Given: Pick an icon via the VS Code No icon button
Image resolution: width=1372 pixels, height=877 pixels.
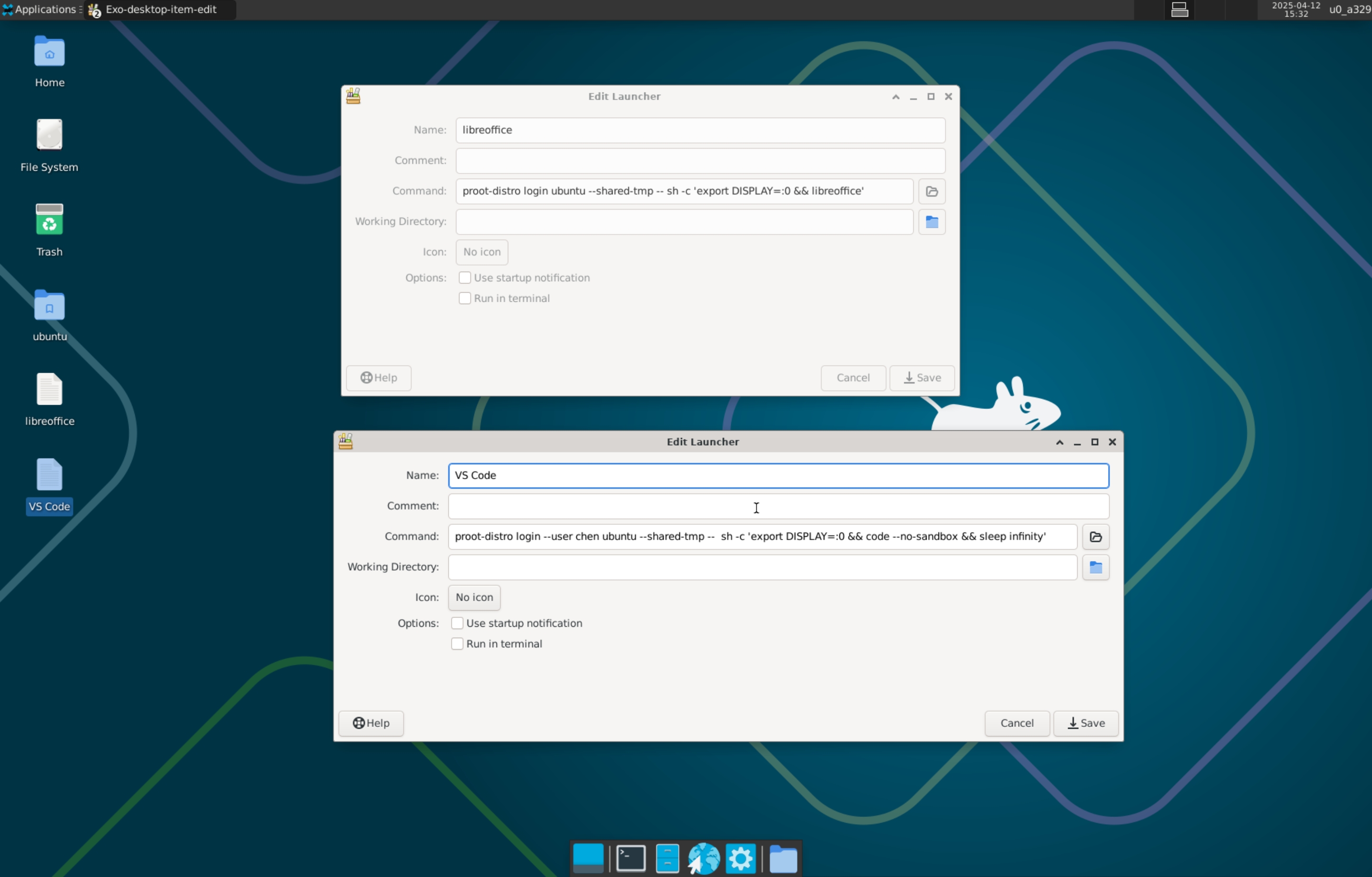Looking at the screenshot, I should coord(474,598).
